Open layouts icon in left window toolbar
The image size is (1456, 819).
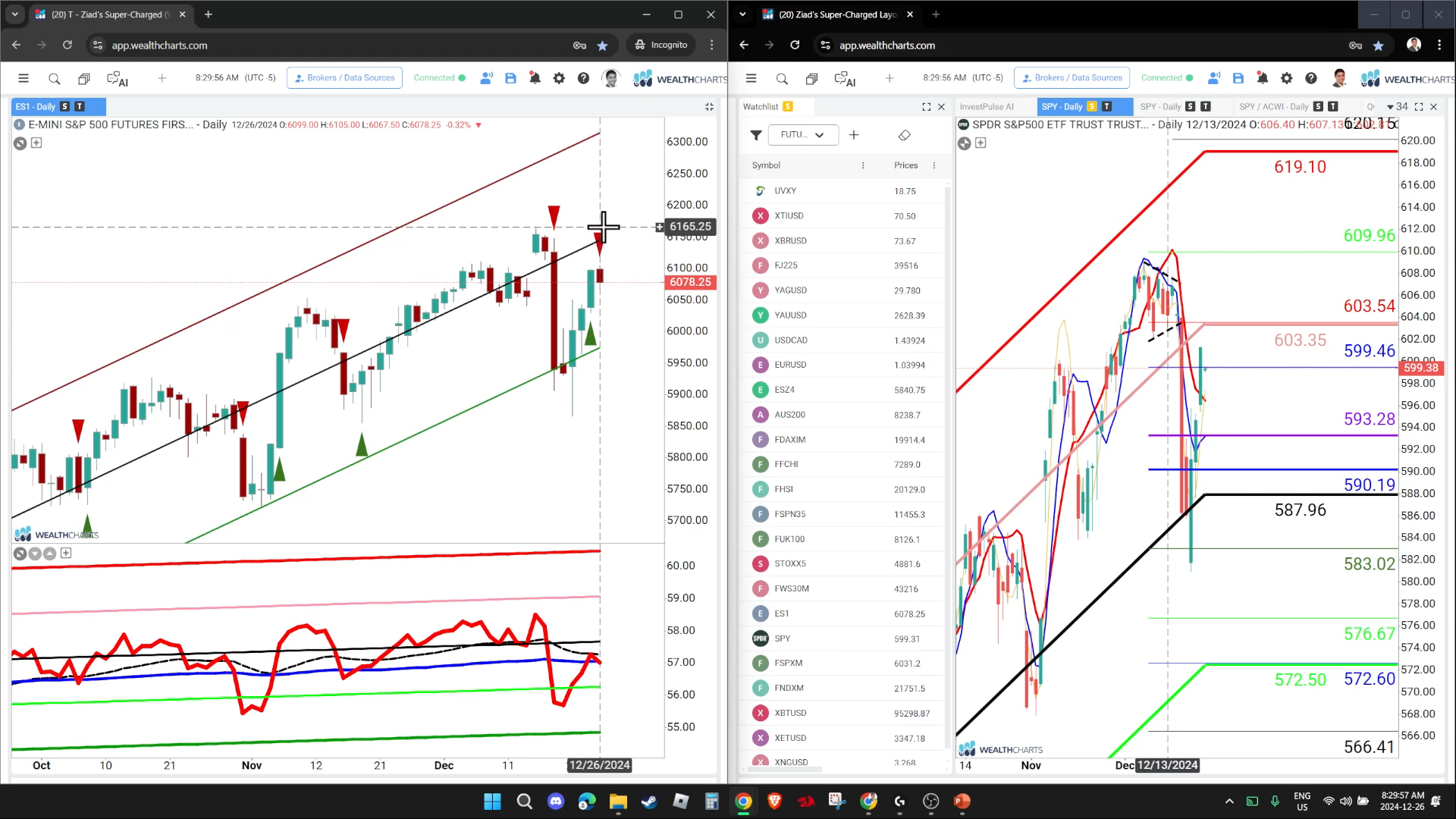(x=84, y=78)
